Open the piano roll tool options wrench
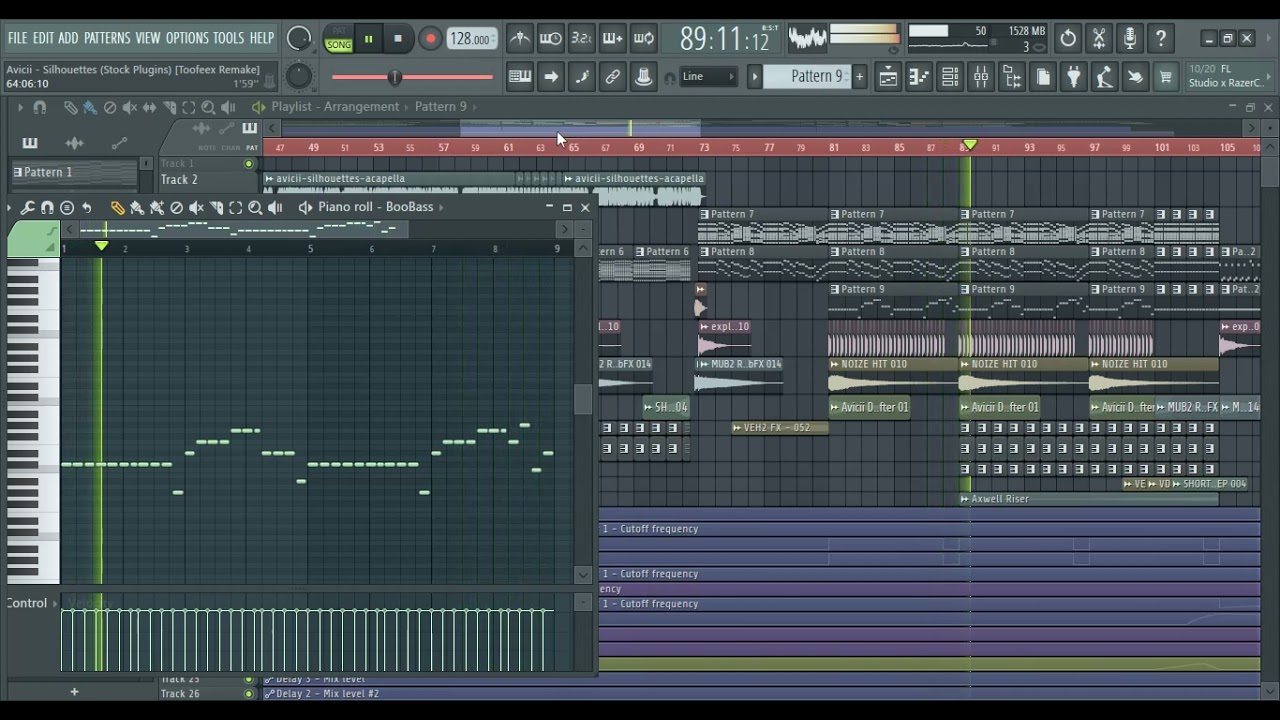 27,207
